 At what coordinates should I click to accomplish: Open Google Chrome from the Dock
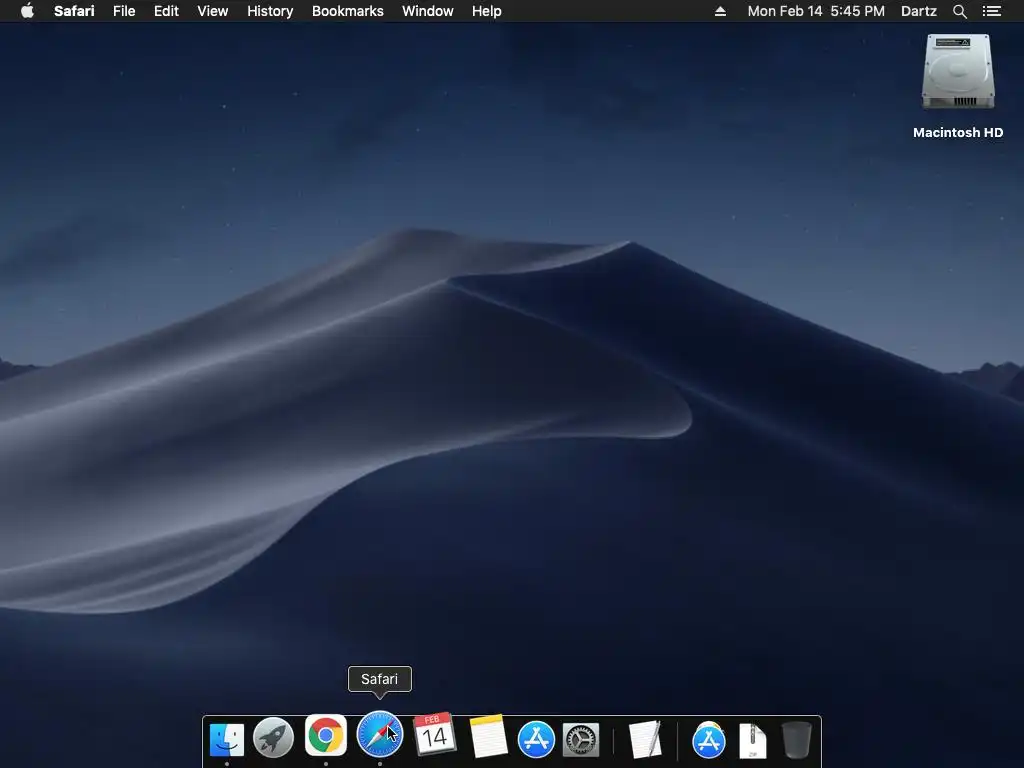pyautogui.click(x=325, y=735)
